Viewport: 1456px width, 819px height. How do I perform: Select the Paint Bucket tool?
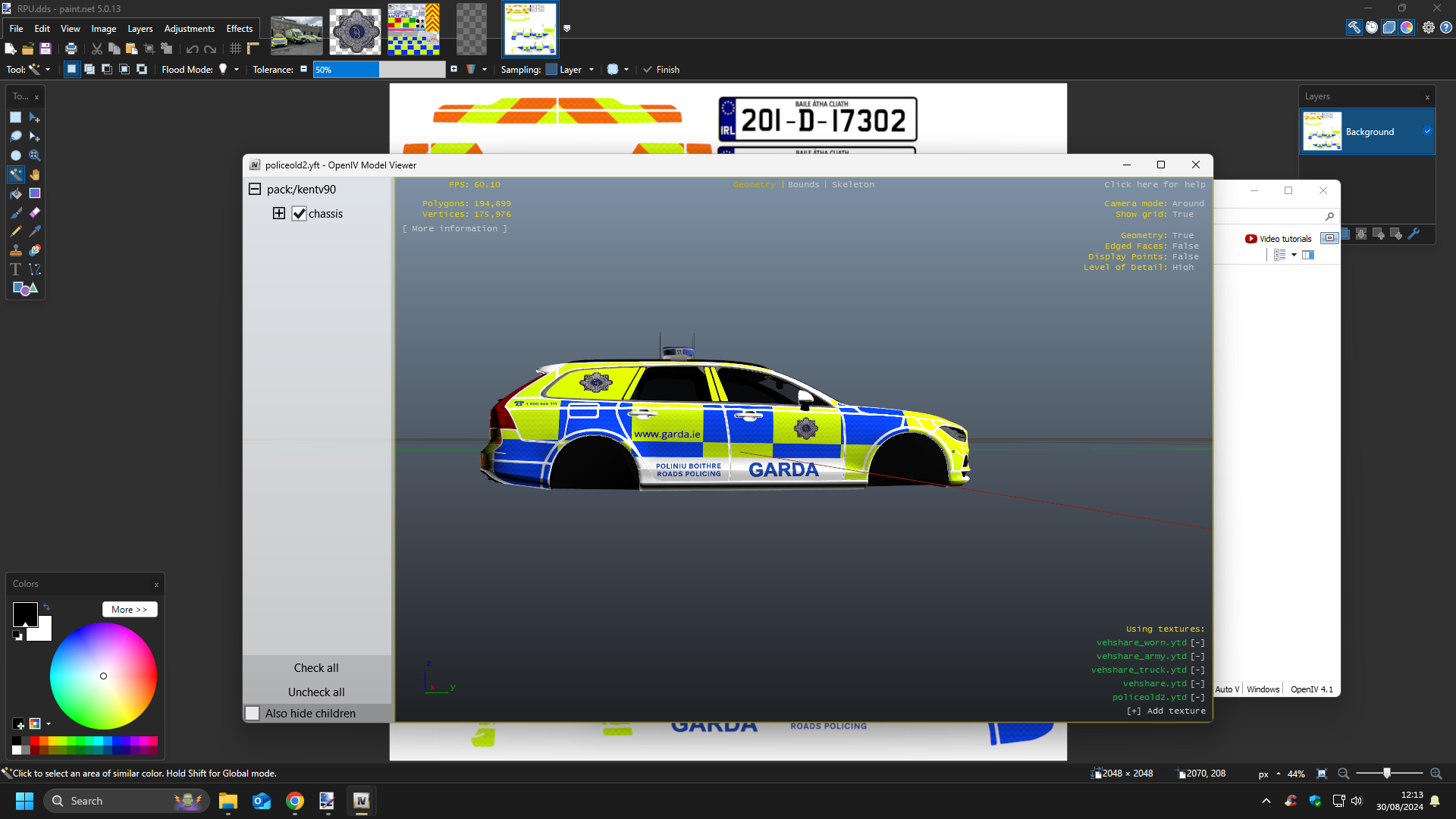point(15,193)
